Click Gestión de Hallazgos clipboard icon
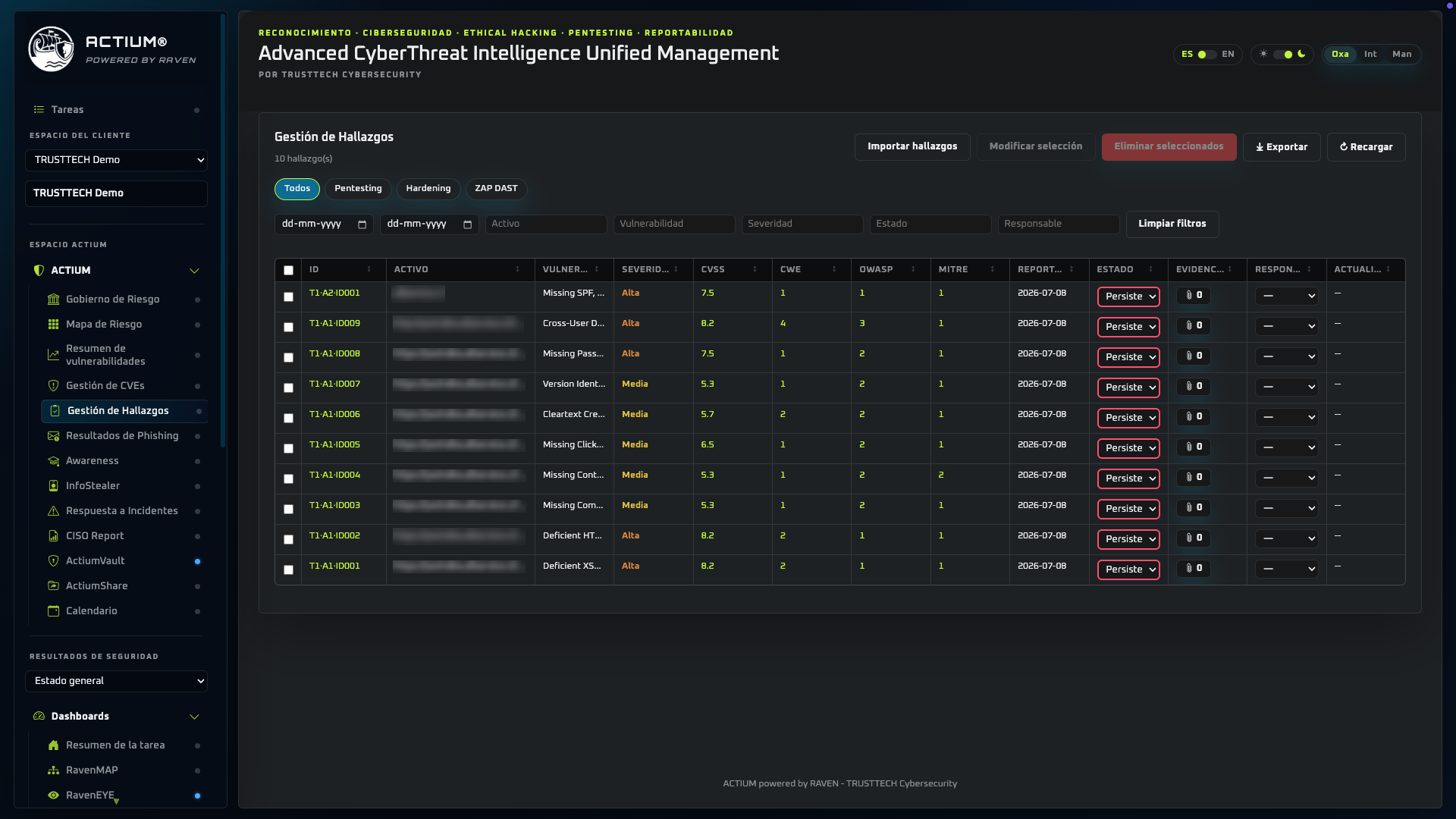 (55, 411)
